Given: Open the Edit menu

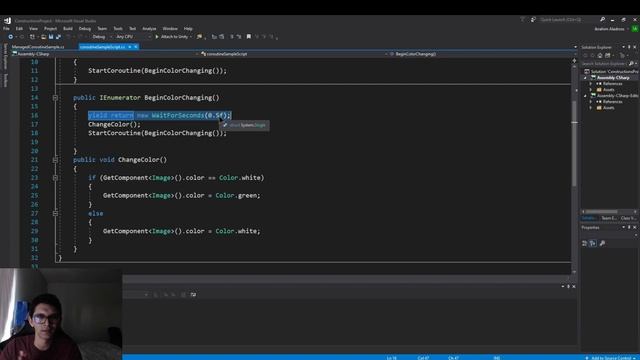Looking at the screenshot, I should click(x=19, y=29).
